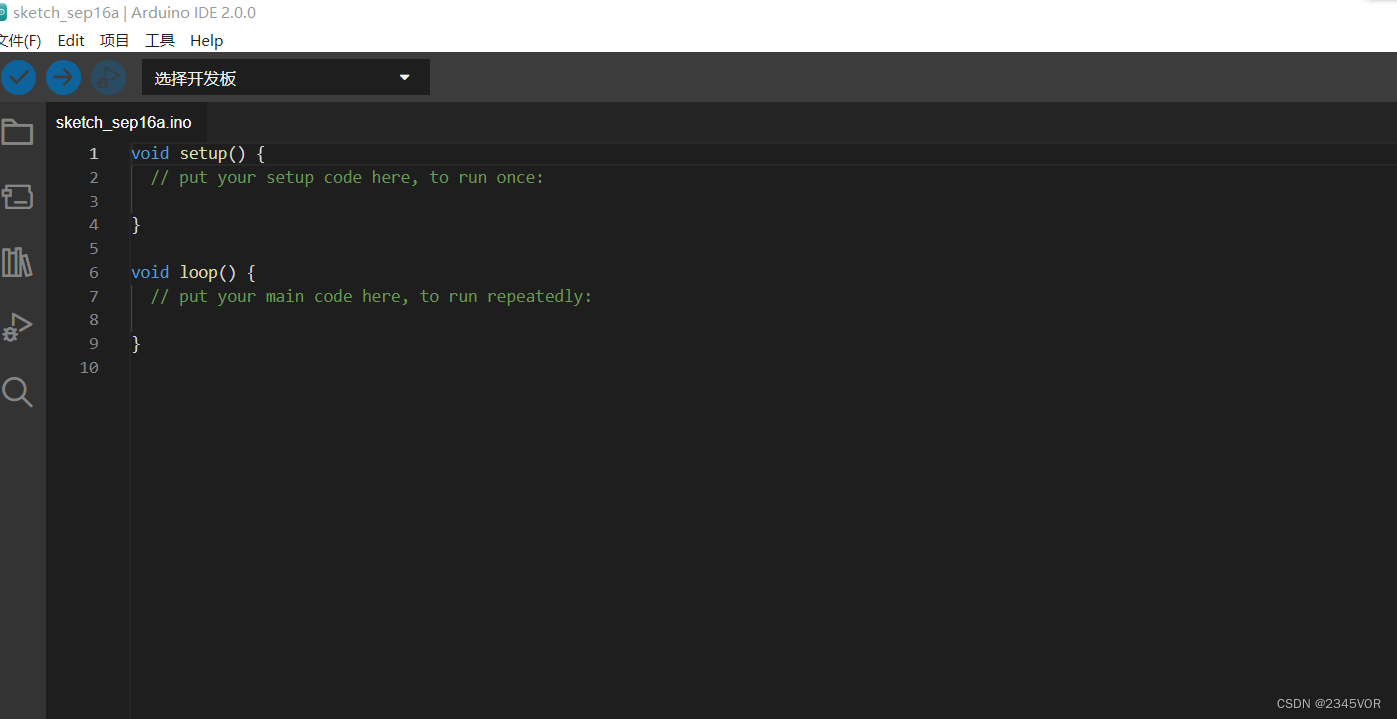Place cursor on empty line 3
The width and height of the screenshot is (1397, 719).
point(763,201)
